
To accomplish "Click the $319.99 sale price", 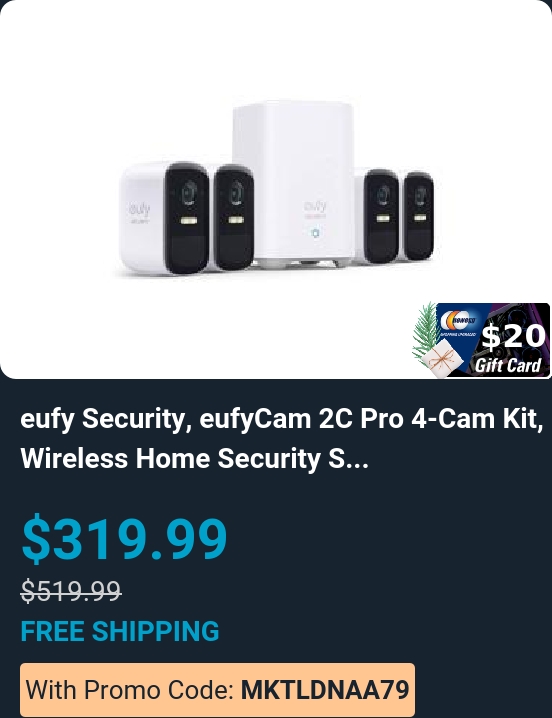I will click(124, 538).
